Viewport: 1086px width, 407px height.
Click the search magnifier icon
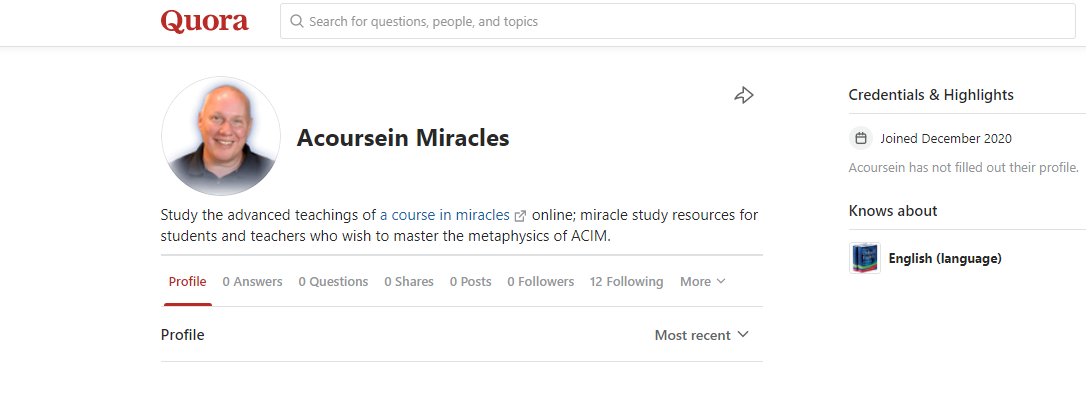pyautogui.click(x=296, y=21)
